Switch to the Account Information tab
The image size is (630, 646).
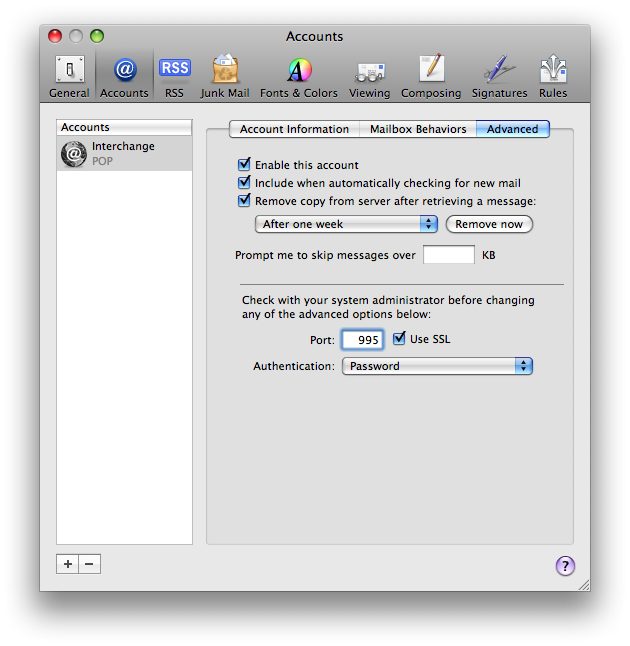[x=294, y=129]
